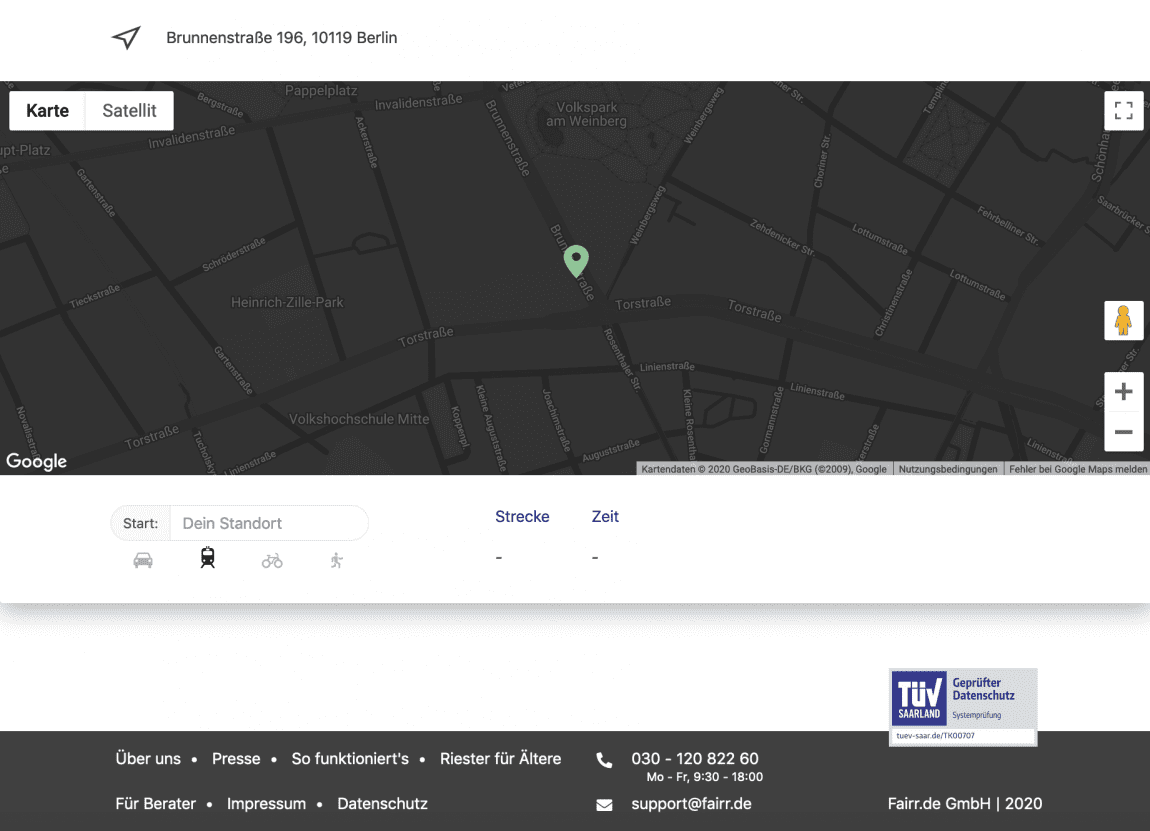Toggle fullscreen map view

click(x=1123, y=111)
